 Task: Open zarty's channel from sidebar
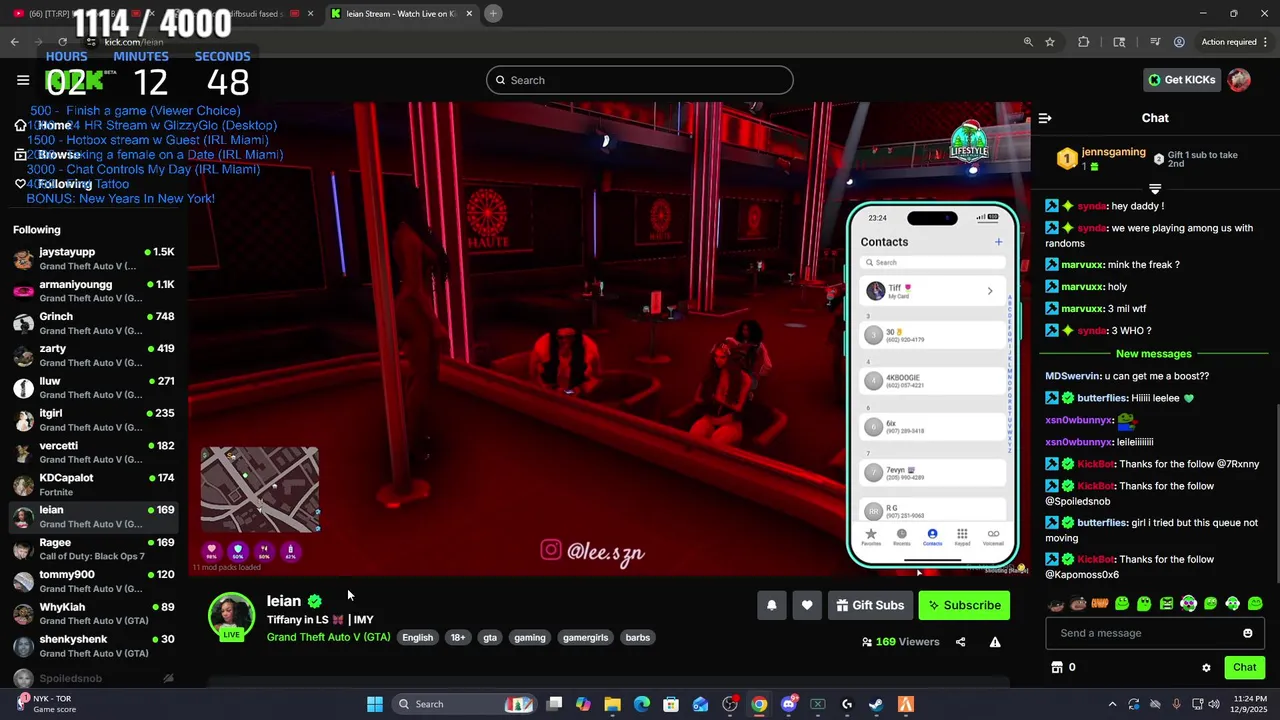coord(93,355)
